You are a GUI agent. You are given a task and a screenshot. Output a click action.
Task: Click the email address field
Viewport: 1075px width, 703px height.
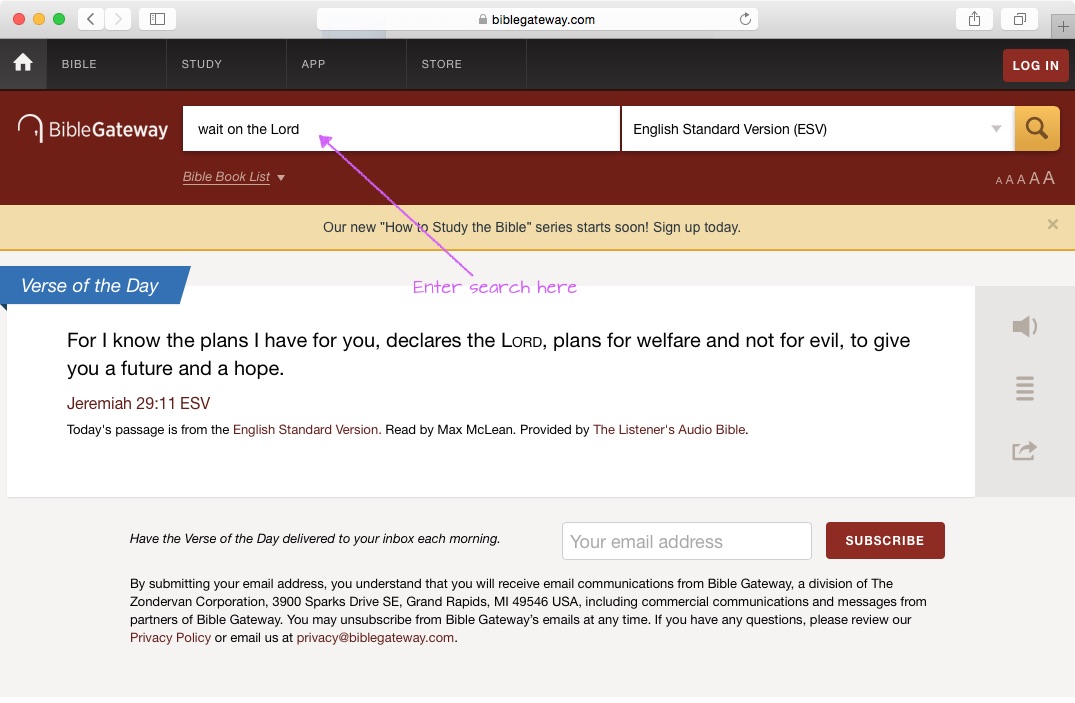[x=686, y=541]
